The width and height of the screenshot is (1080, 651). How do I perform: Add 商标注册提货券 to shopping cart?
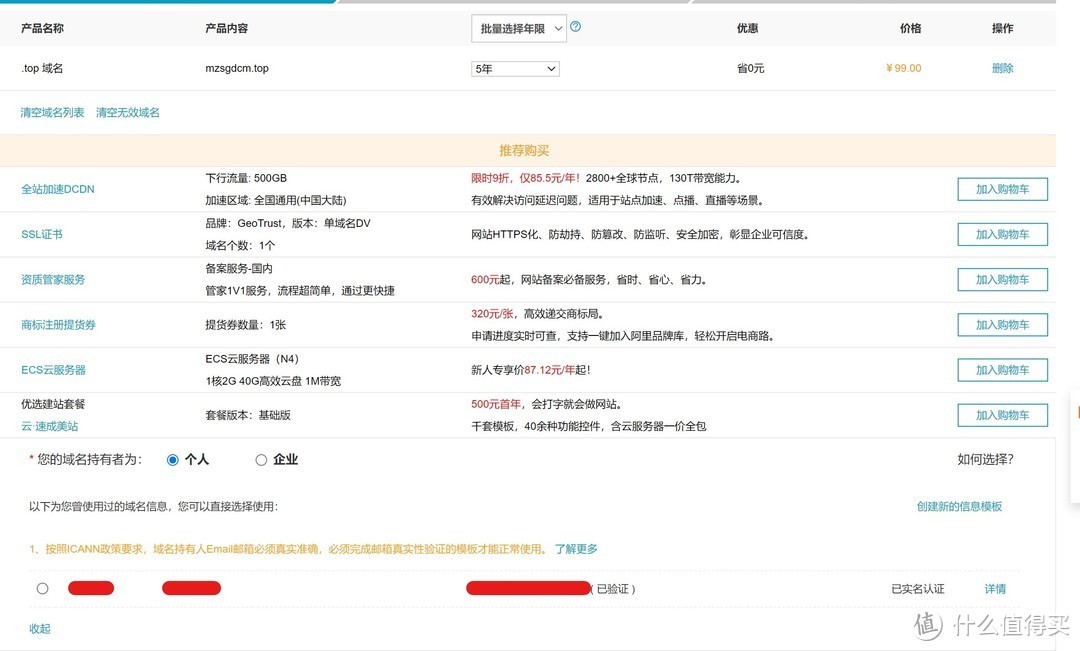coord(1002,324)
